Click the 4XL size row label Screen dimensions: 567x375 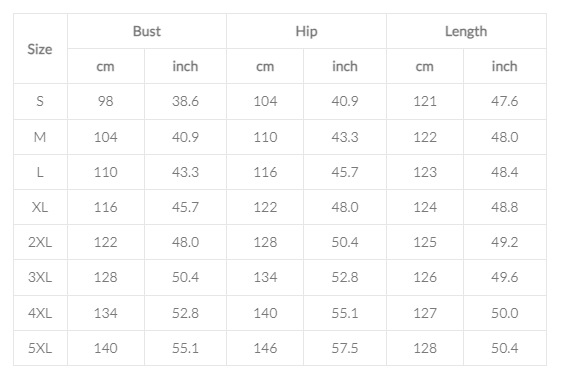pos(40,313)
